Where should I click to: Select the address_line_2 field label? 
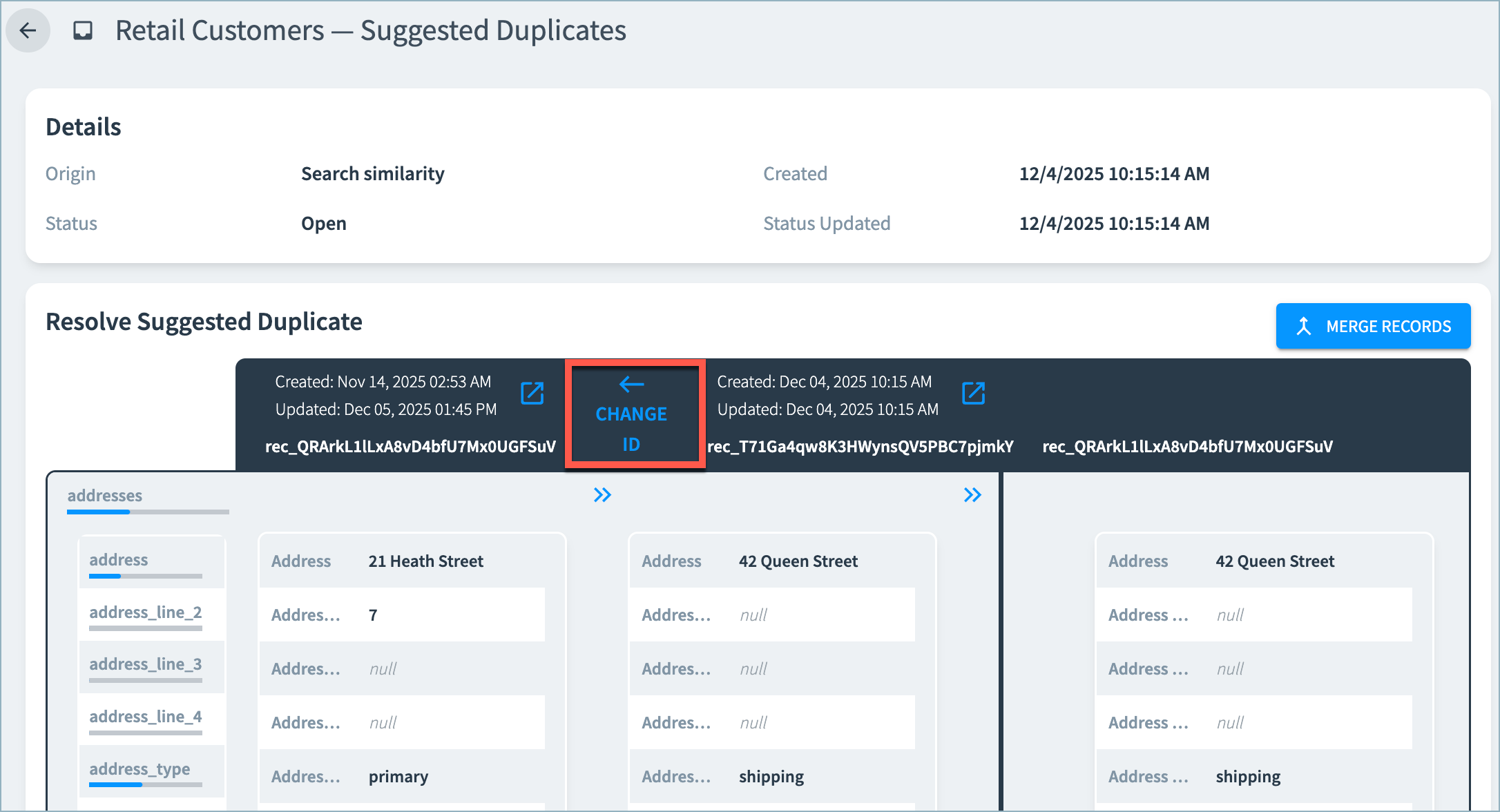[145, 612]
